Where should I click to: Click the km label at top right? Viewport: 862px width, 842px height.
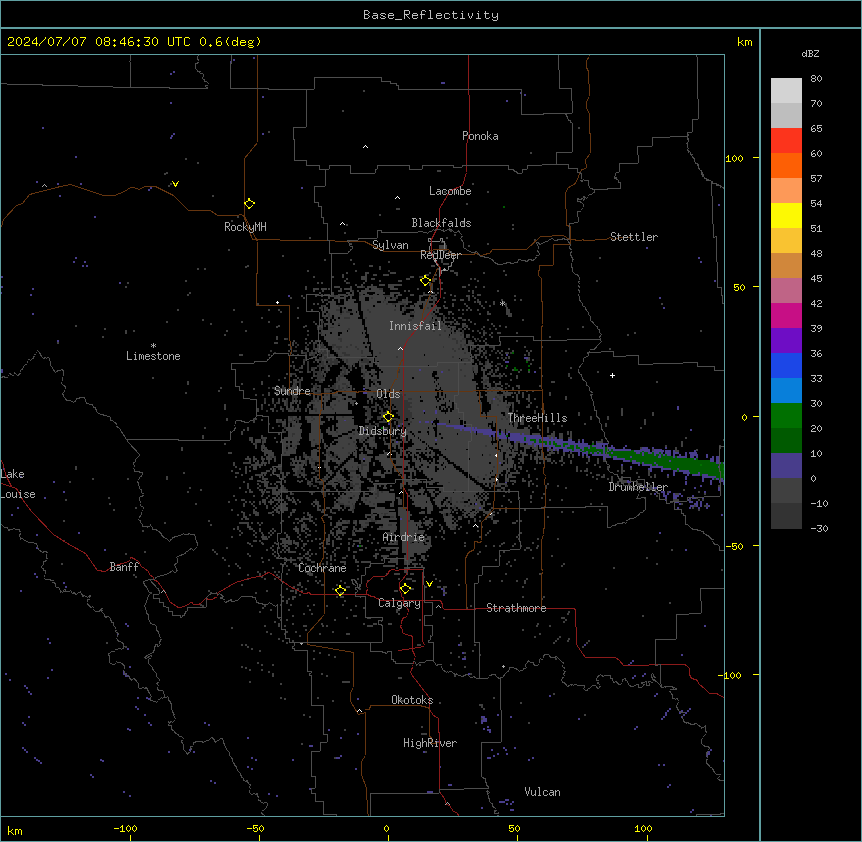(x=745, y=42)
